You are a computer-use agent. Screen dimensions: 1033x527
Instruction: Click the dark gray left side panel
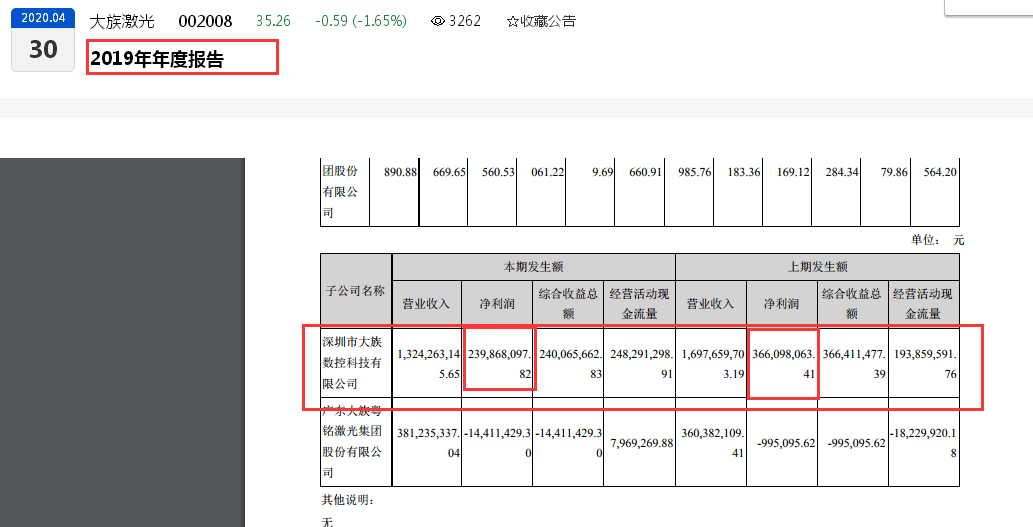point(122,340)
